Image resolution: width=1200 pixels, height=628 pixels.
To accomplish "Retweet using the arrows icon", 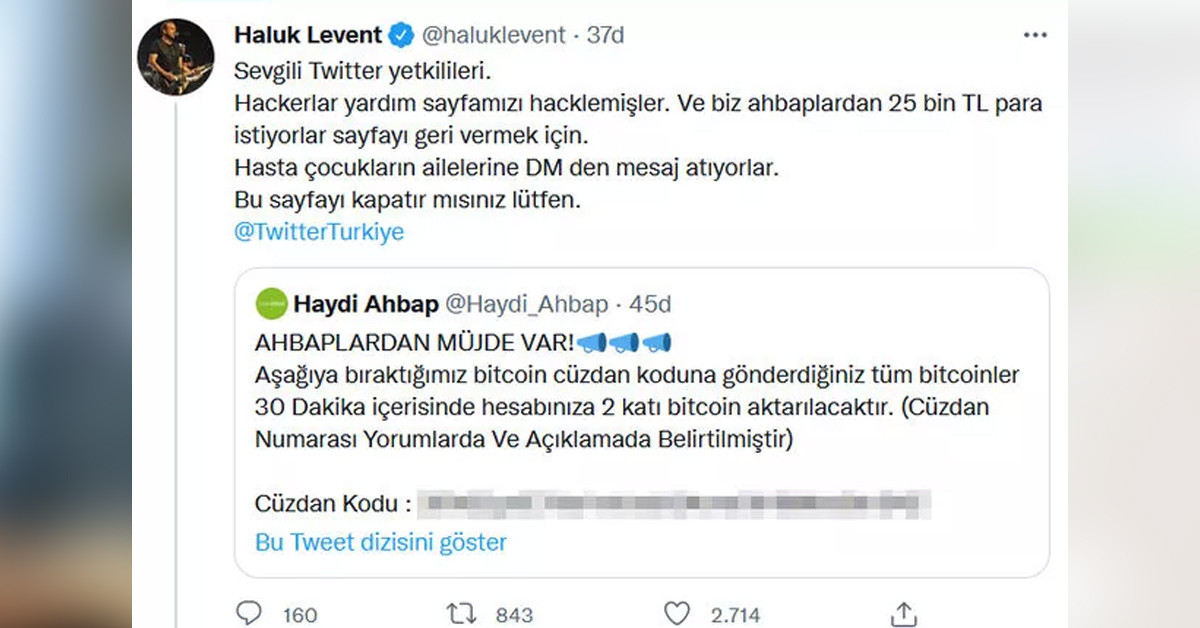I will (x=459, y=613).
